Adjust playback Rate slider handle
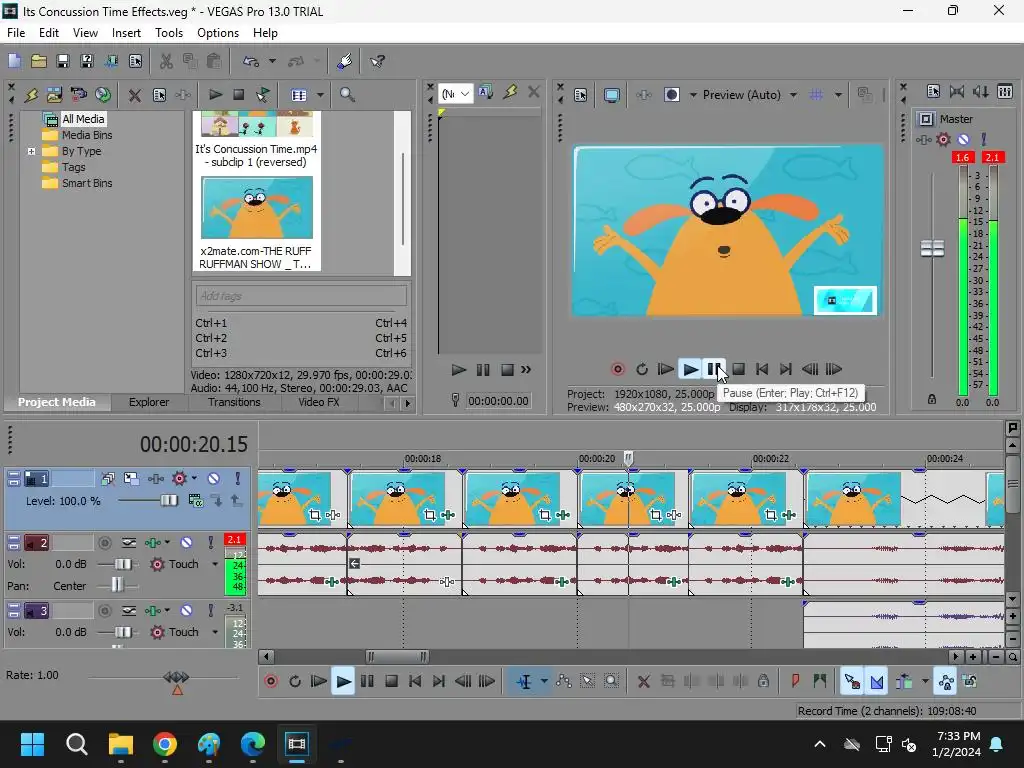Viewport: 1024px width, 768px height. (176, 678)
